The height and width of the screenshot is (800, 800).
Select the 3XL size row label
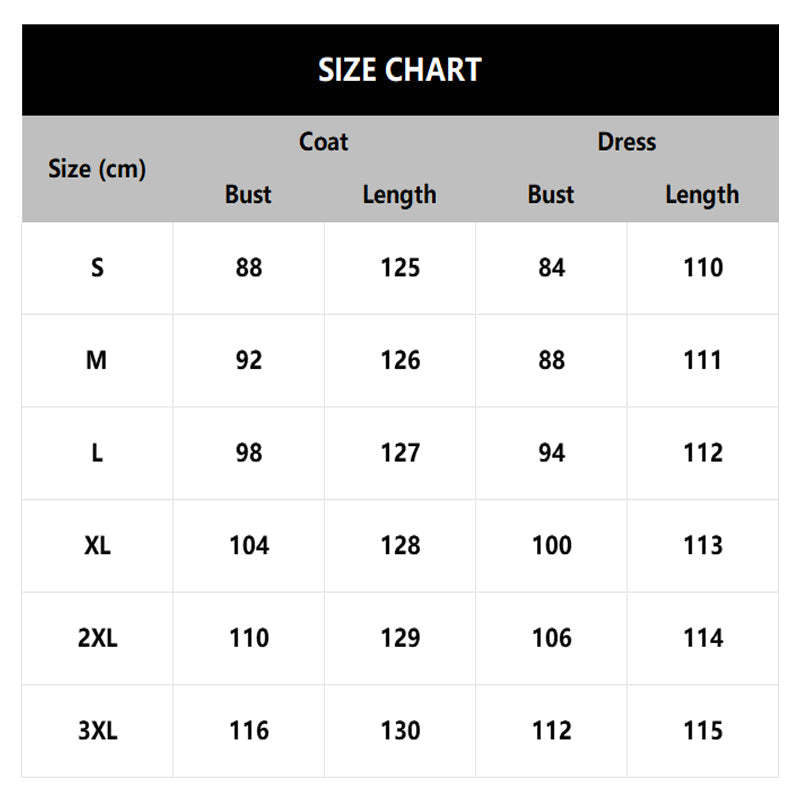pyautogui.click(x=97, y=731)
